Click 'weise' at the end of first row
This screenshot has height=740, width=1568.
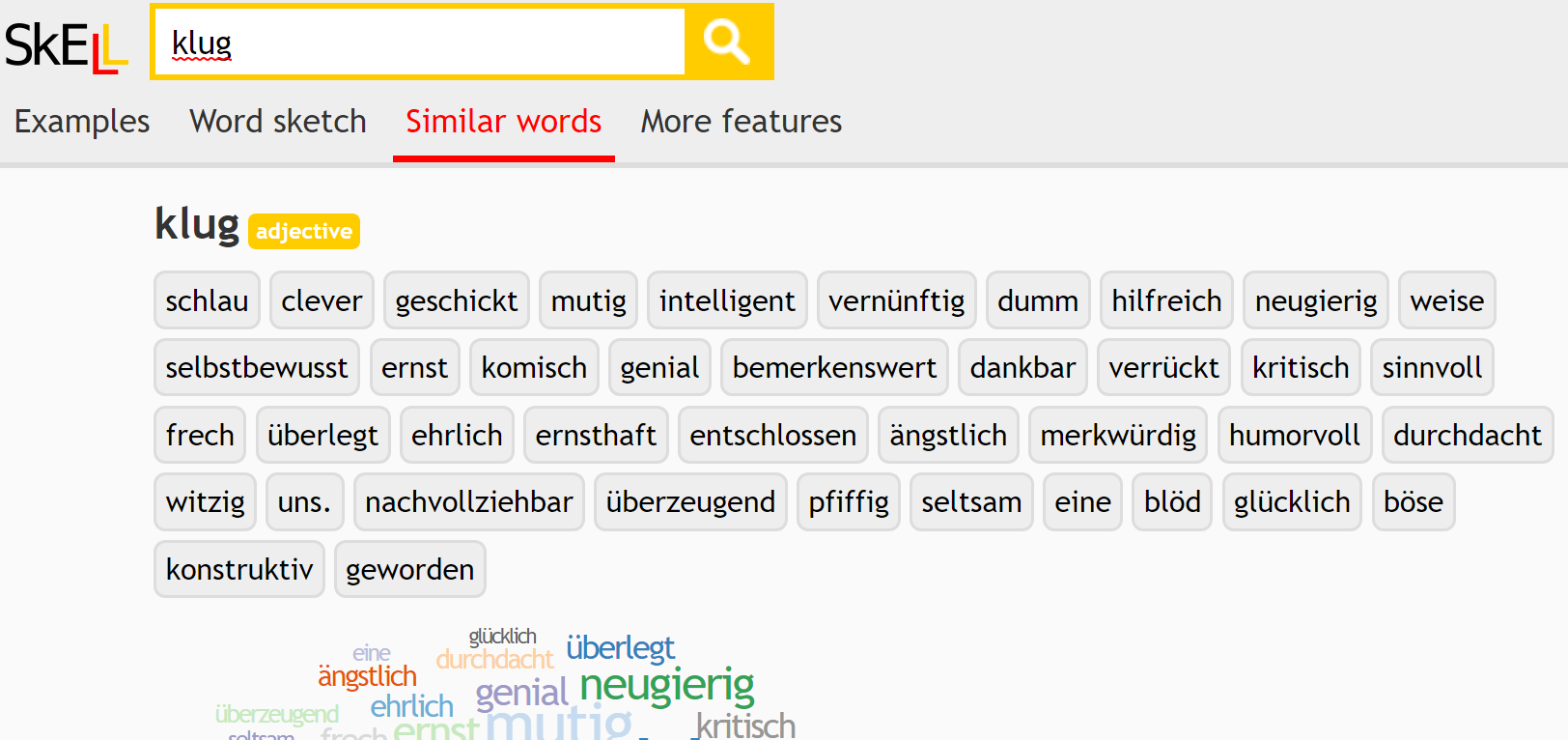click(1446, 300)
